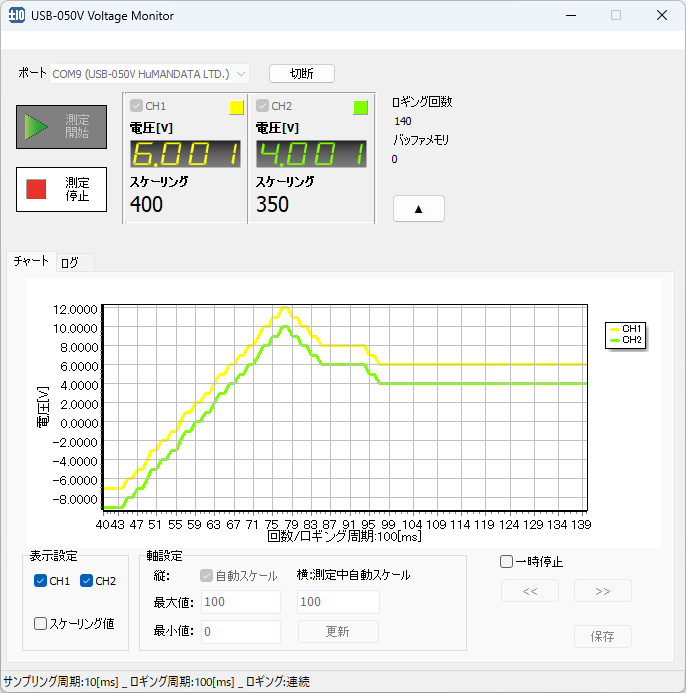Viewport: 686px width, 693px height.
Task: Toggle the 一時停止 pause checkbox
Action: point(507,562)
